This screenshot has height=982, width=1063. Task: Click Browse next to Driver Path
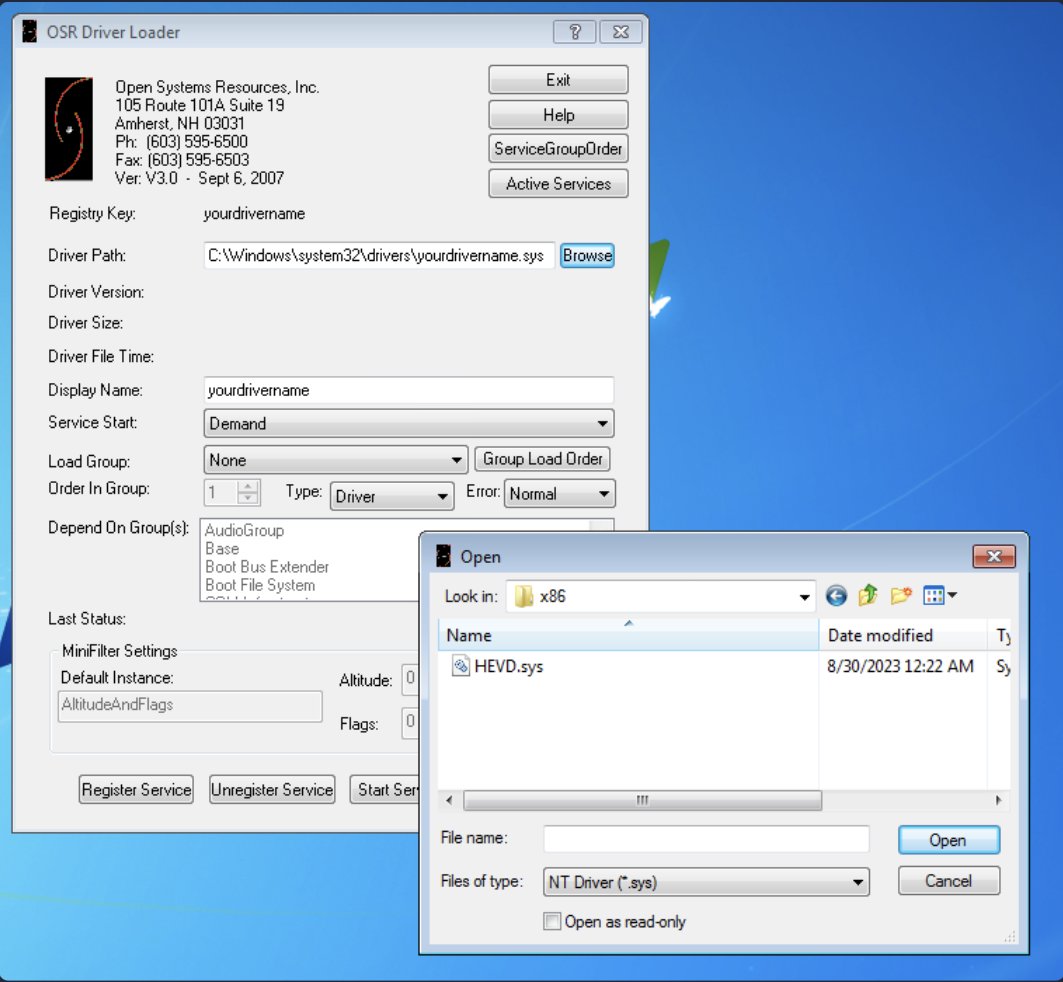coord(587,255)
